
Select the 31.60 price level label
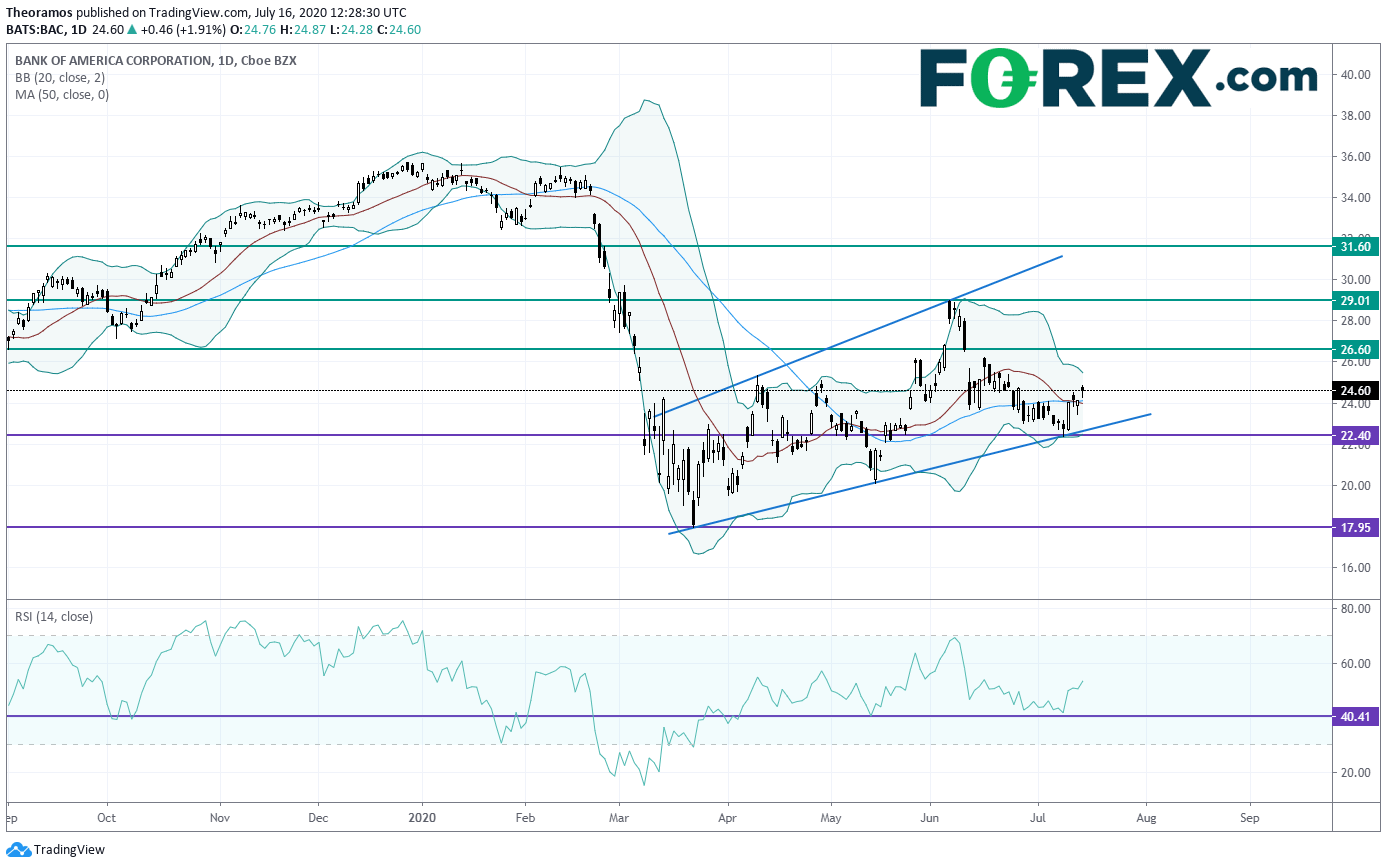pyautogui.click(x=1358, y=246)
